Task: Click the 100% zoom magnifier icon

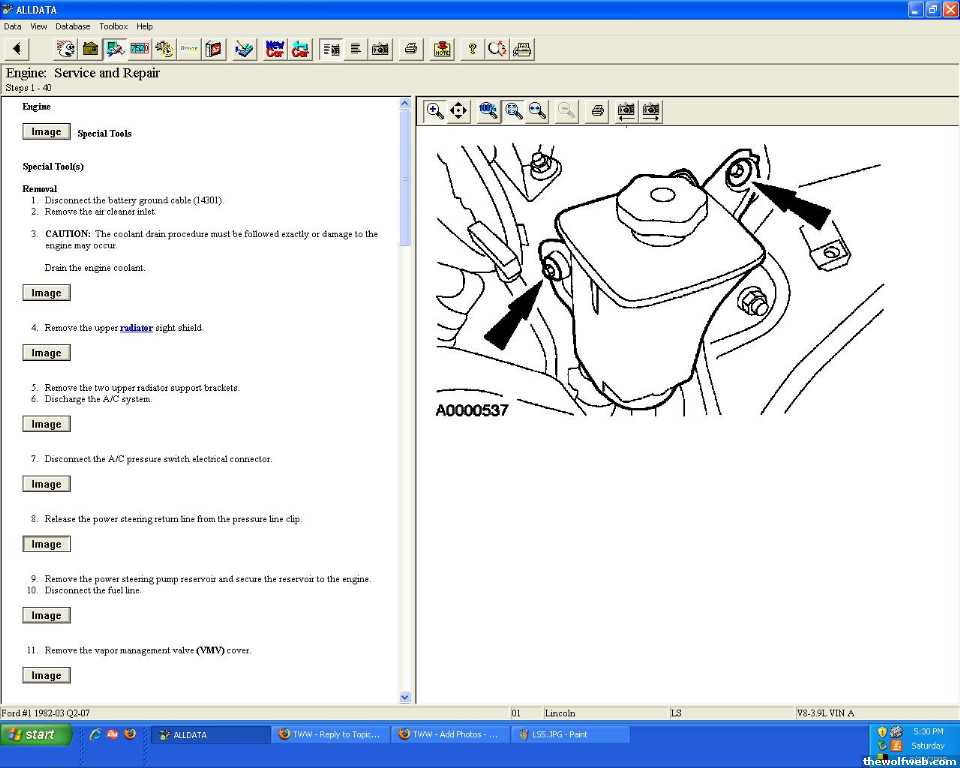Action: (489, 111)
